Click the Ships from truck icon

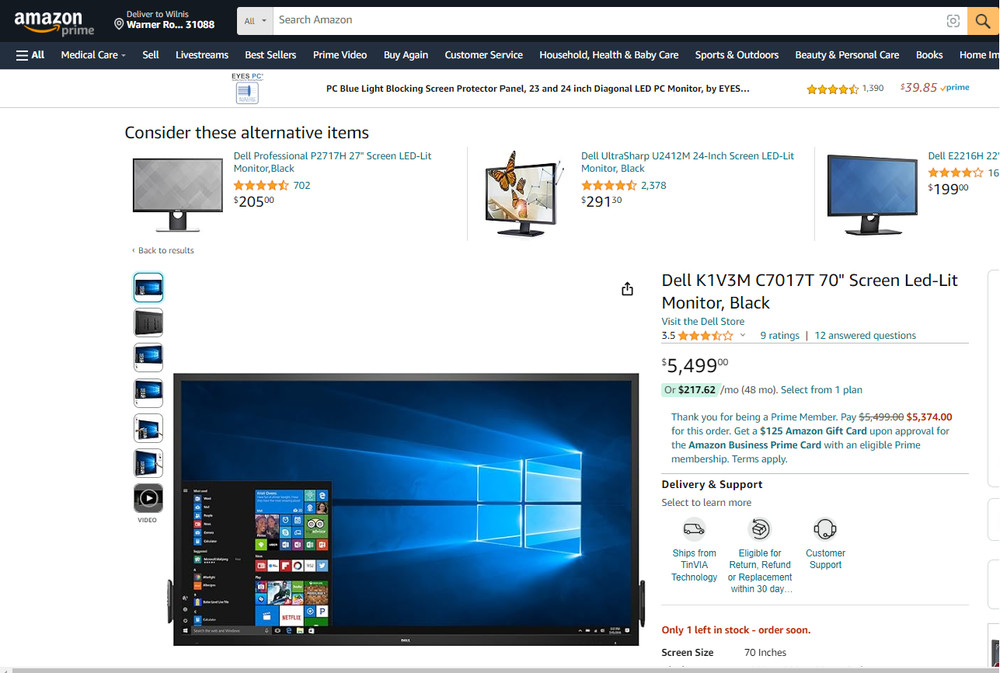(694, 529)
